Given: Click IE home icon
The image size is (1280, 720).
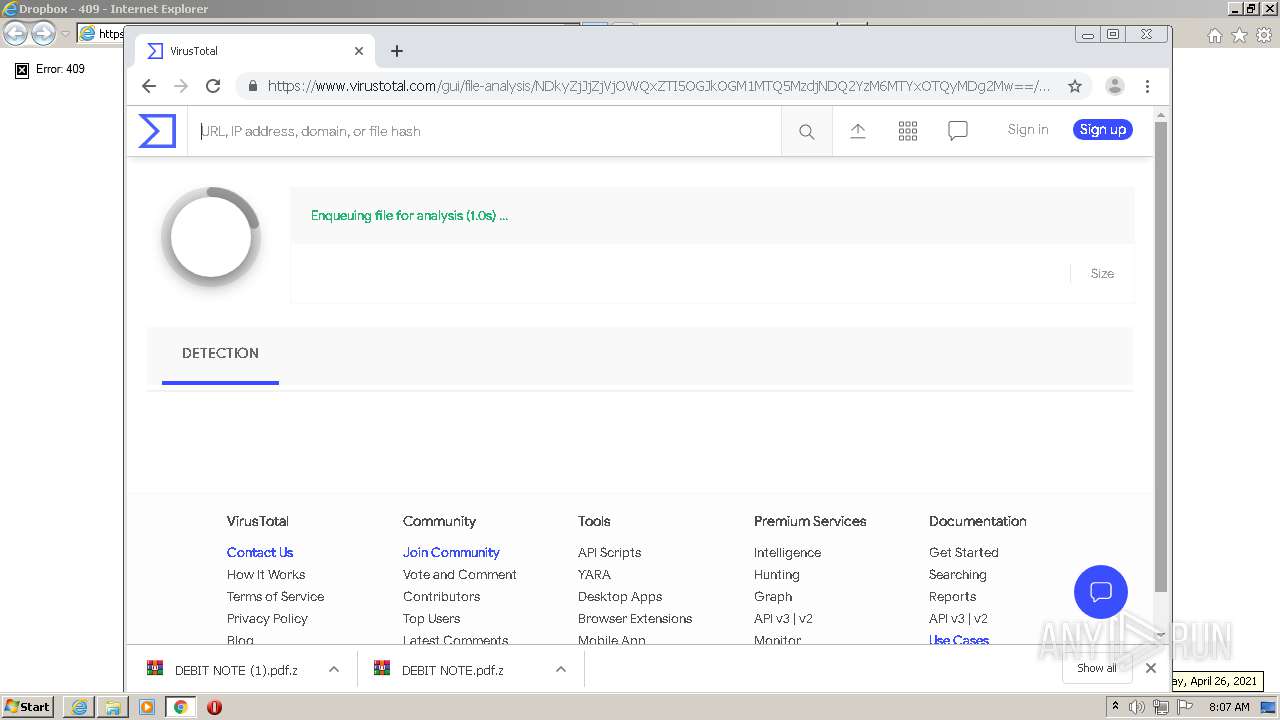Looking at the screenshot, I should tap(1214, 35).
